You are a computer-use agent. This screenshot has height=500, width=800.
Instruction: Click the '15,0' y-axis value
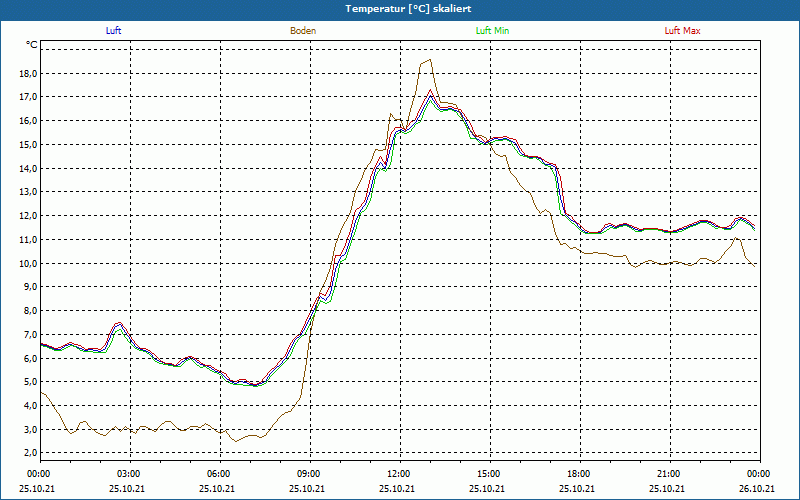pos(28,144)
